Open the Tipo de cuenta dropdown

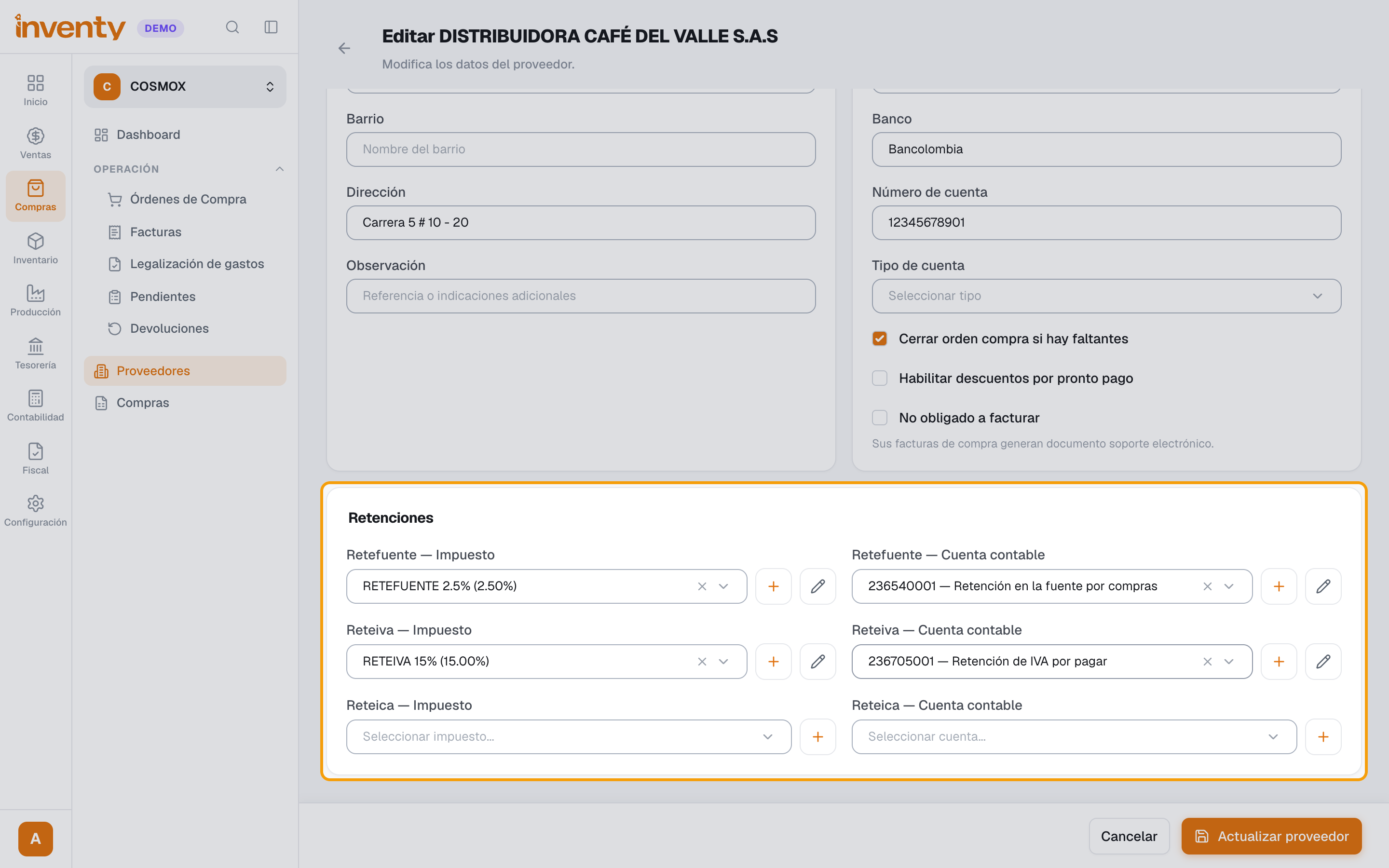click(1106, 296)
